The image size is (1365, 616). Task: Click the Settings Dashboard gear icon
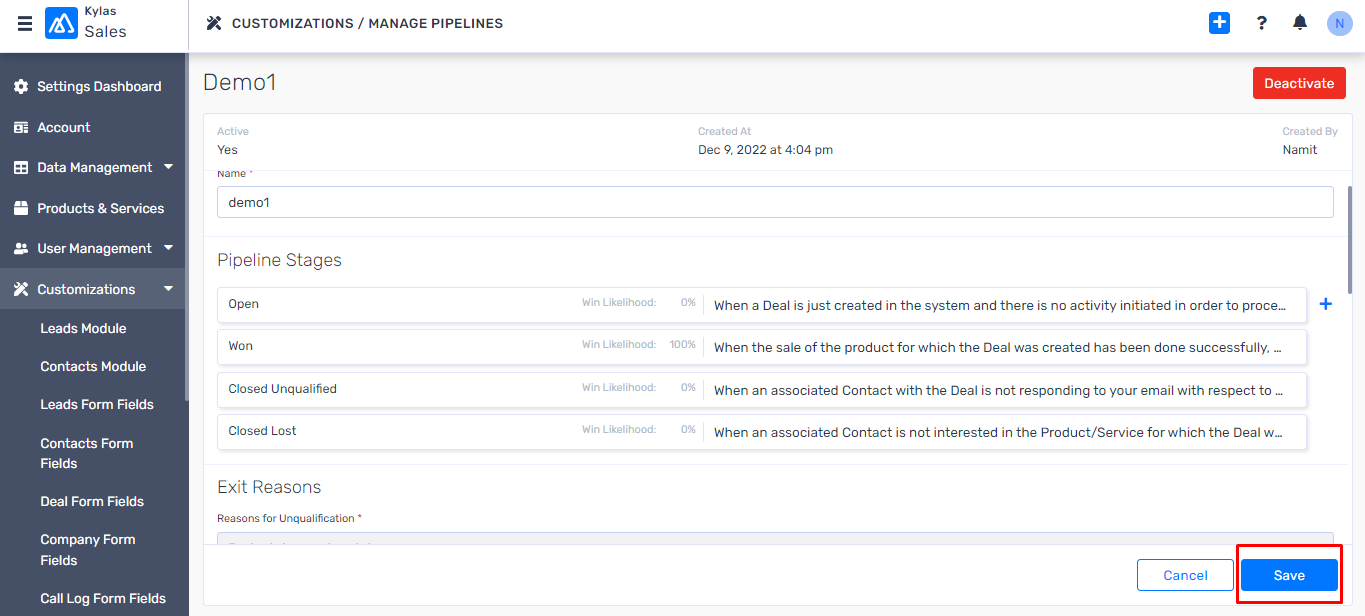coord(21,87)
